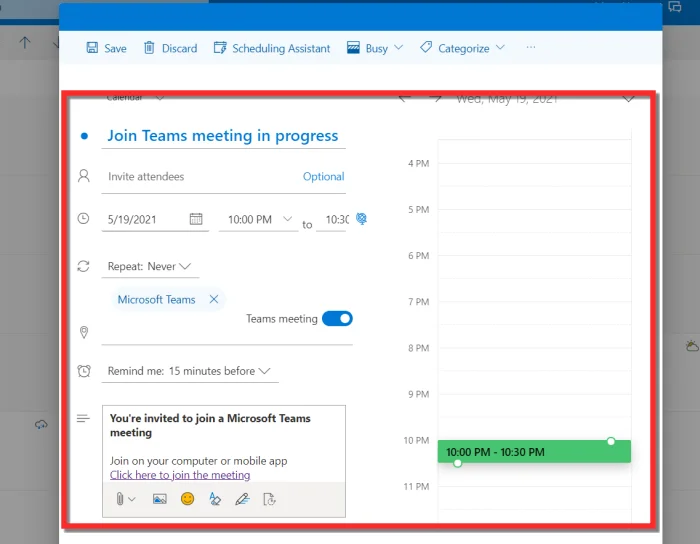Go to previous day arrow in day view
The image size is (700, 544).
click(x=404, y=98)
